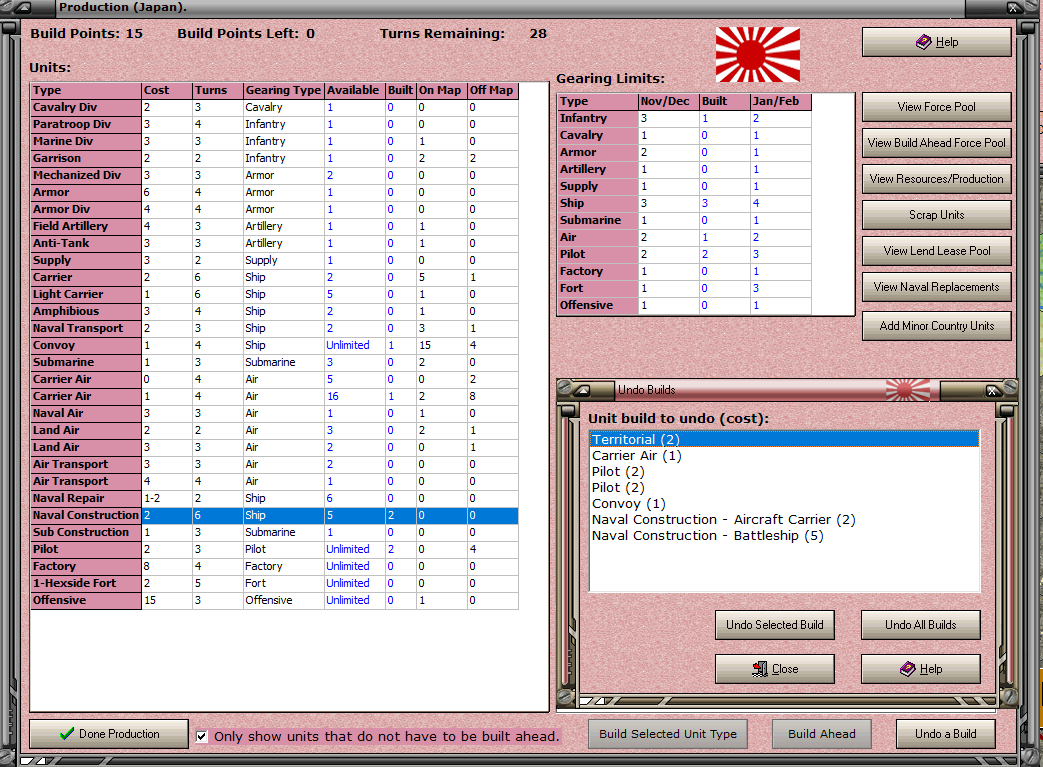Select Naval Construction - Aircraft Carrier (2)
The image size is (1043, 767).
[x=784, y=520]
